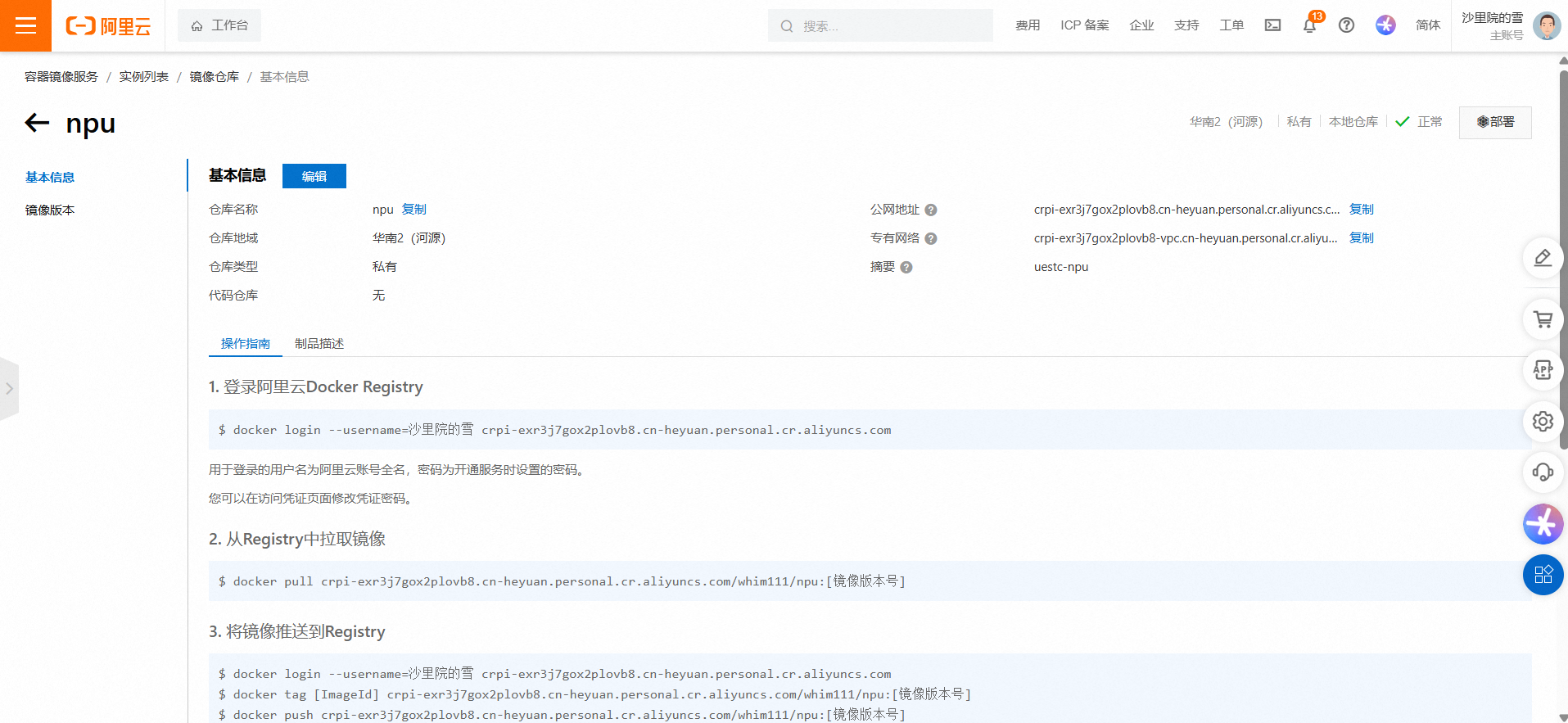Screen dimensions: 1568x723
Task: Click the uestc-npu summary value
Action: 1061,267
